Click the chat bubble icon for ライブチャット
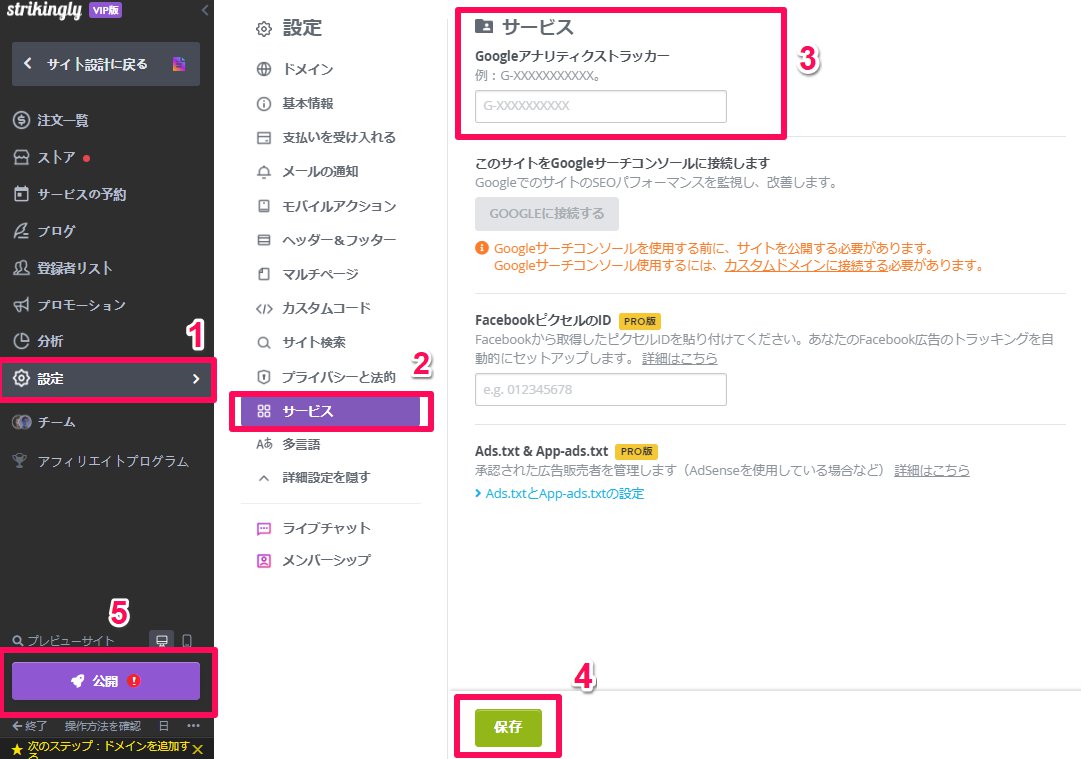Screen dimensions: 1081x759 coord(264,529)
